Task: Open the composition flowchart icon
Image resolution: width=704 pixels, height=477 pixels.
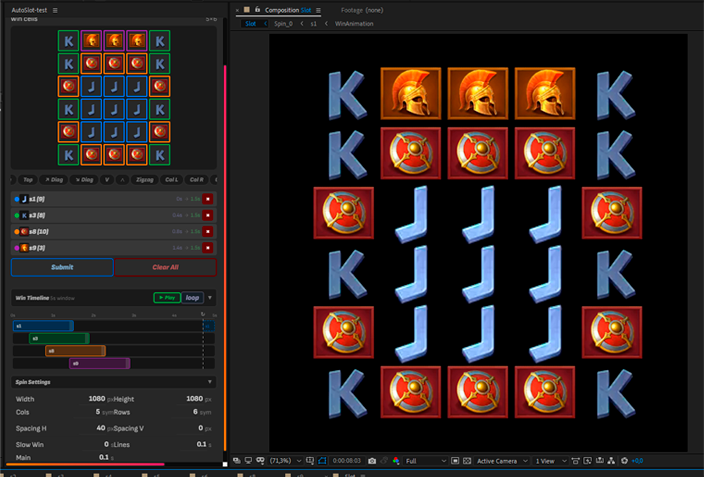Action: tap(611, 461)
